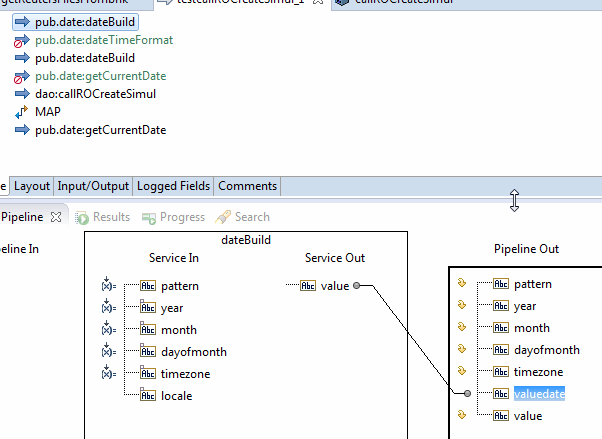
Task: Click the valuedate link endpoint in Pipeline Out
Action: (467, 393)
